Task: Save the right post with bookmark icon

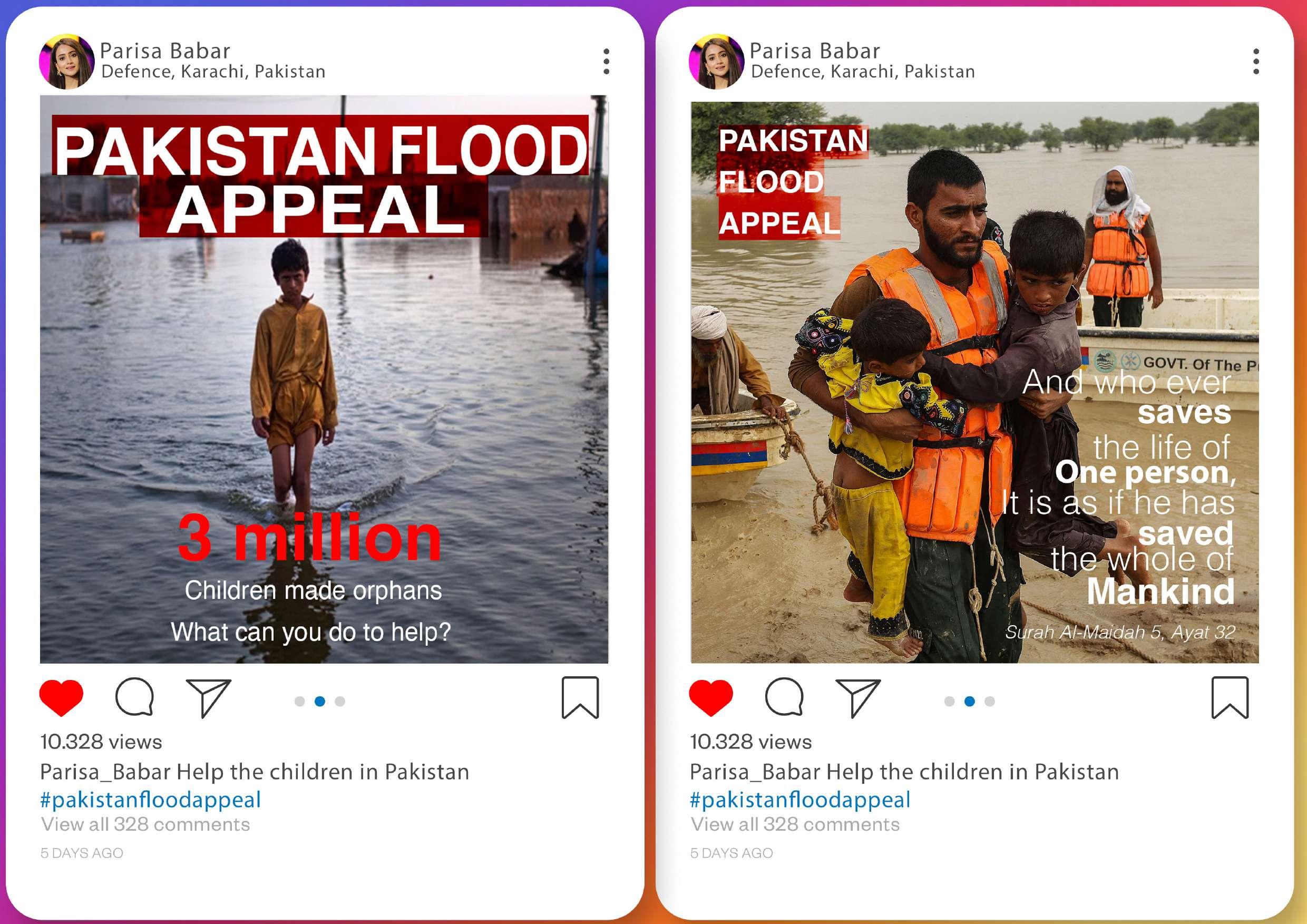Action: pyautogui.click(x=1230, y=697)
